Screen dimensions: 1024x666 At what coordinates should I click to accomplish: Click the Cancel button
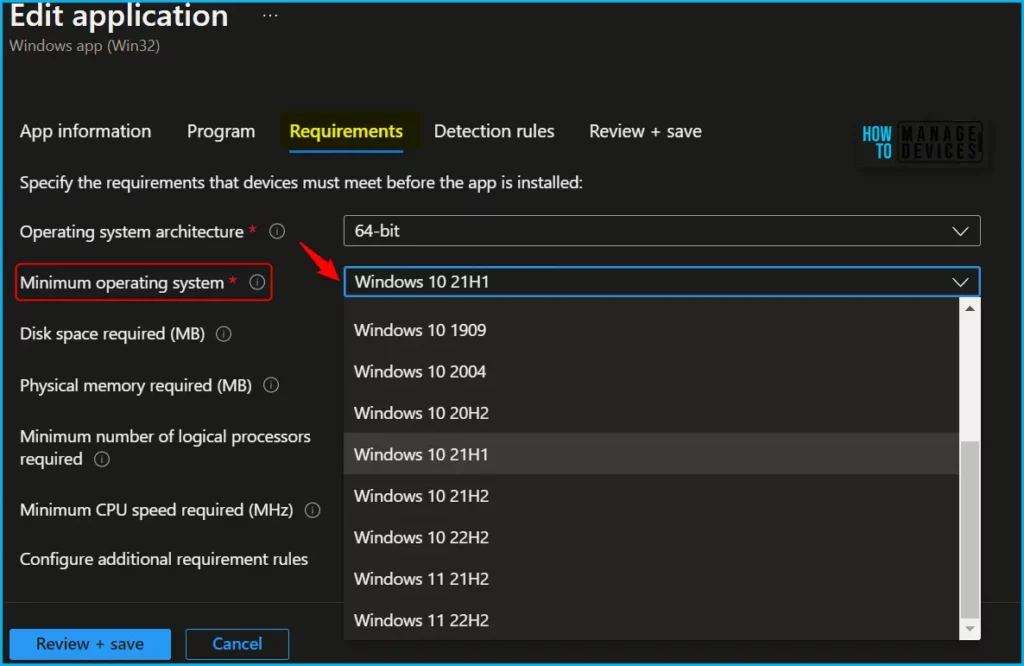pyautogui.click(x=237, y=644)
